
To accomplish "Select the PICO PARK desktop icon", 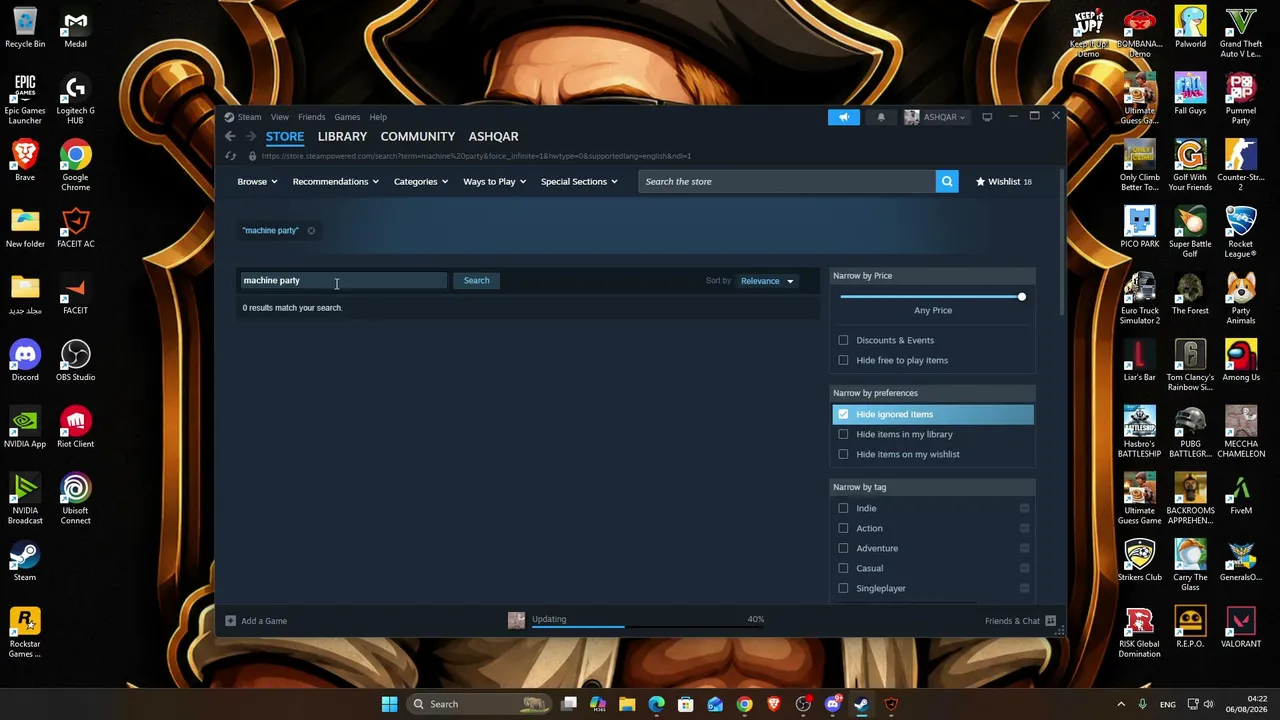I will tap(1139, 227).
